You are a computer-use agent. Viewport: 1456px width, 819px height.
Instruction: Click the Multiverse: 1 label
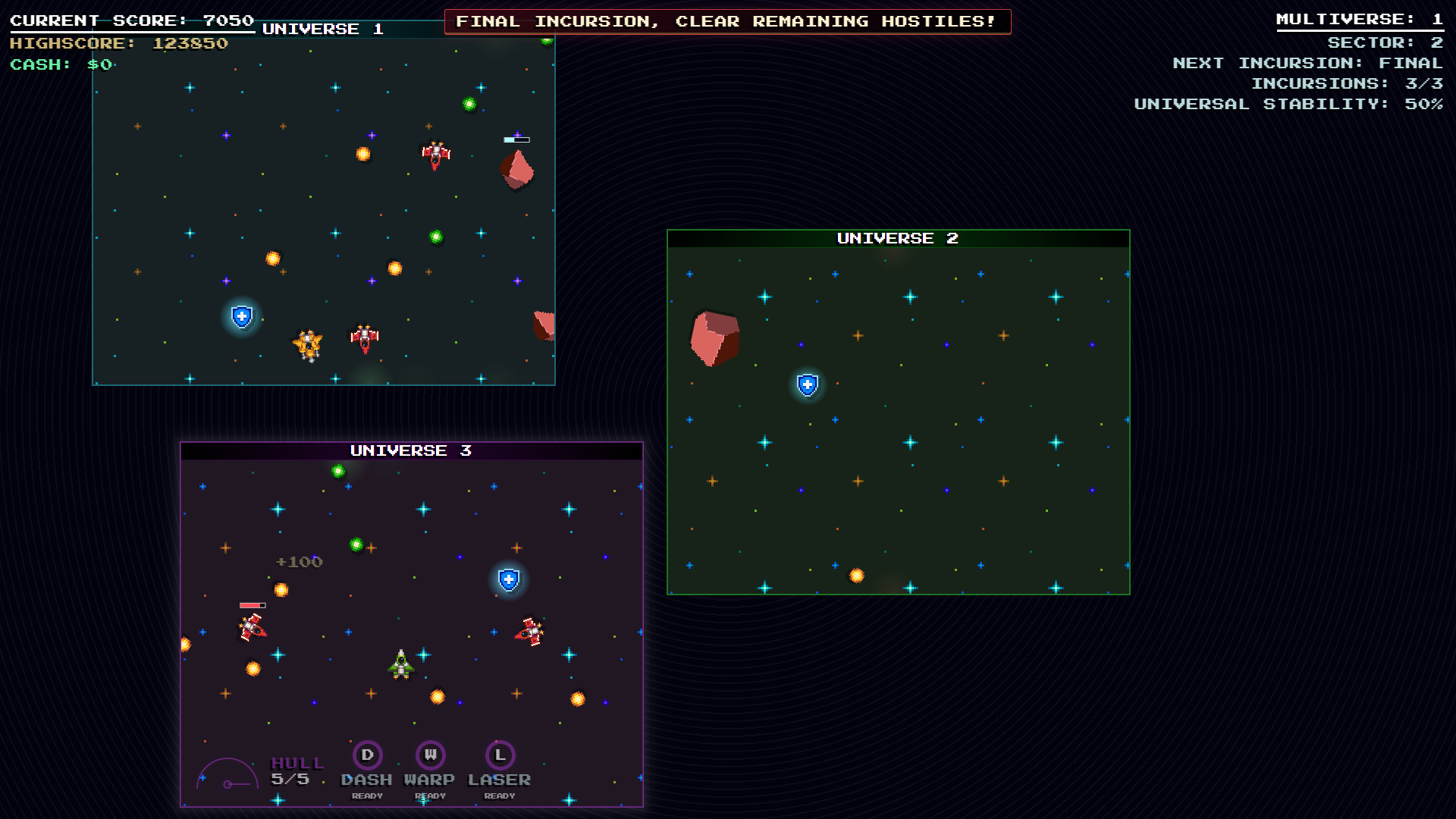(x=1360, y=19)
